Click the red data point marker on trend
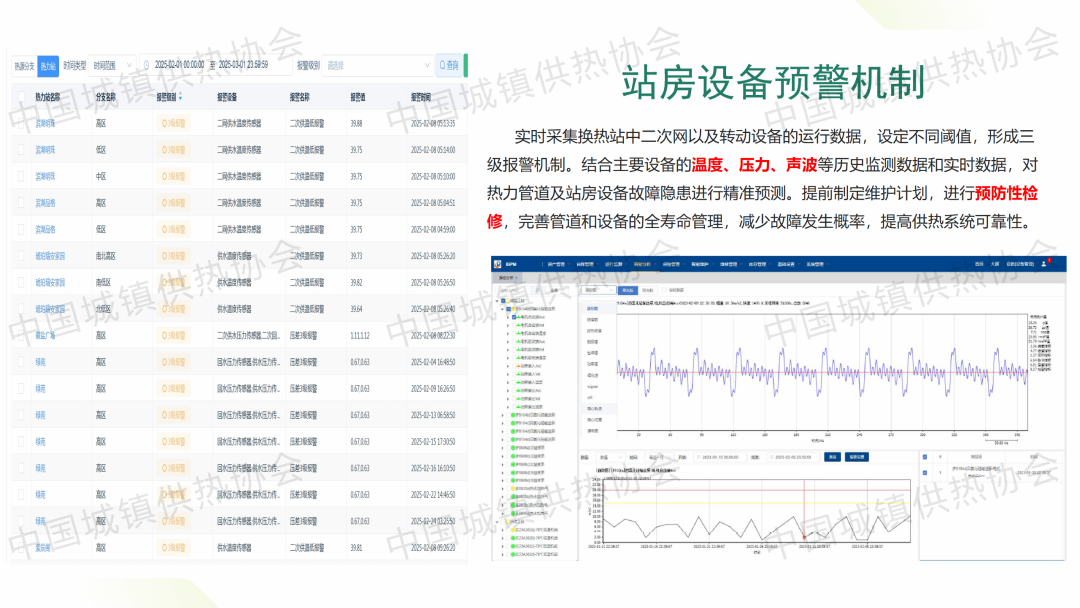 (803, 537)
